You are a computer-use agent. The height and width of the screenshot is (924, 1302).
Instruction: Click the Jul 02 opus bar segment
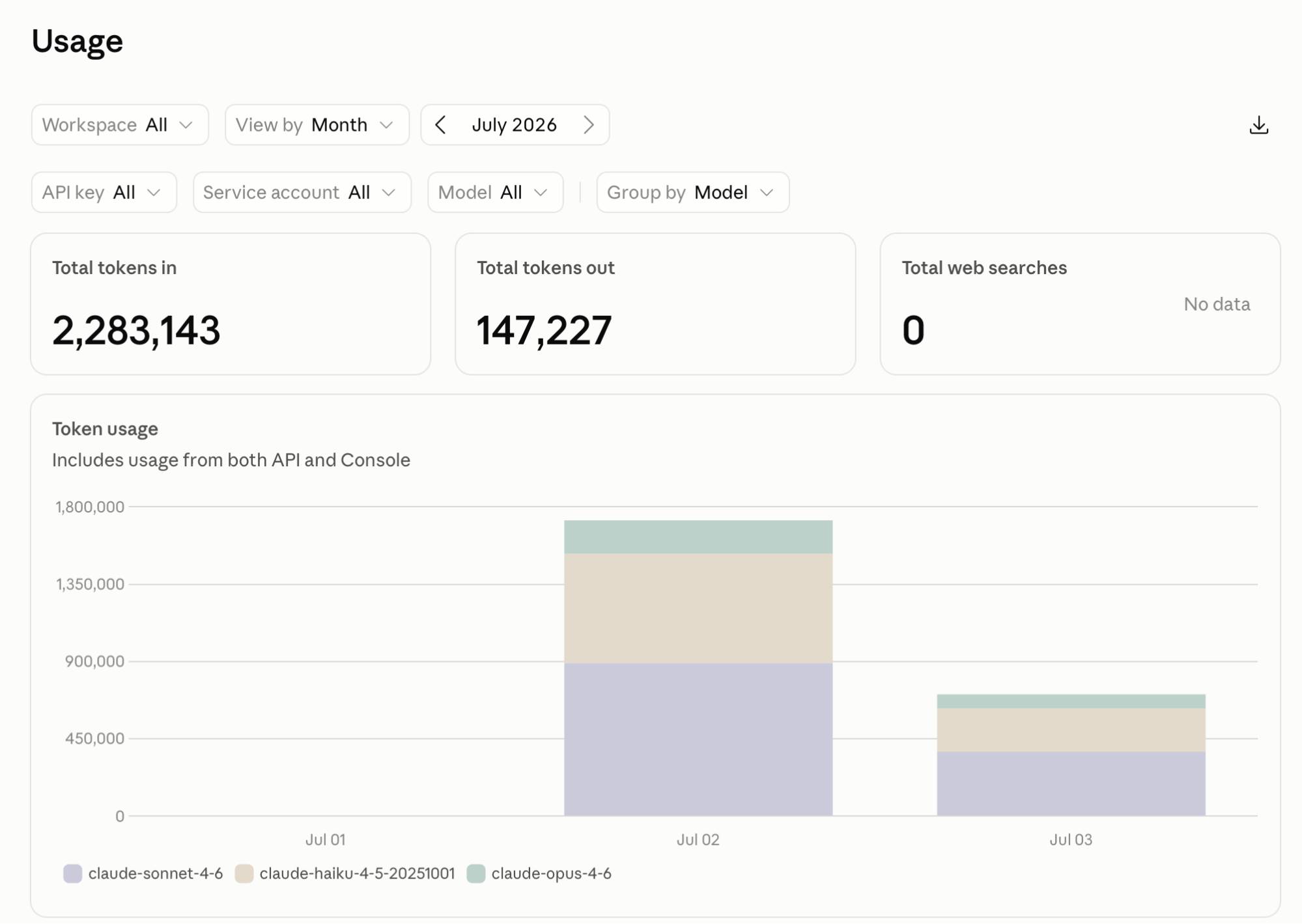click(x=698, y=537)
